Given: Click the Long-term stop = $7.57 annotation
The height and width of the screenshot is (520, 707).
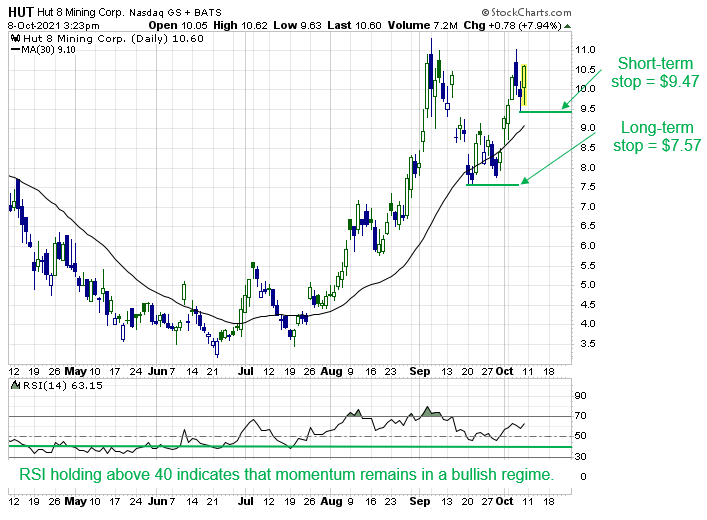Looking at the screenshot, I should click(657, 136).
